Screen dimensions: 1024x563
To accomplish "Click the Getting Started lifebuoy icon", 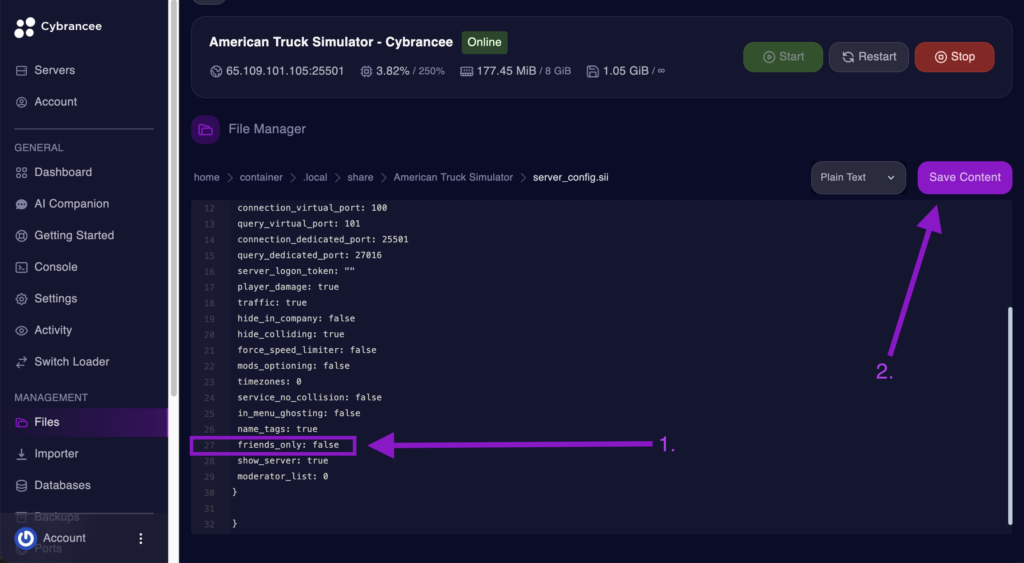I will (x=22, y=236).
